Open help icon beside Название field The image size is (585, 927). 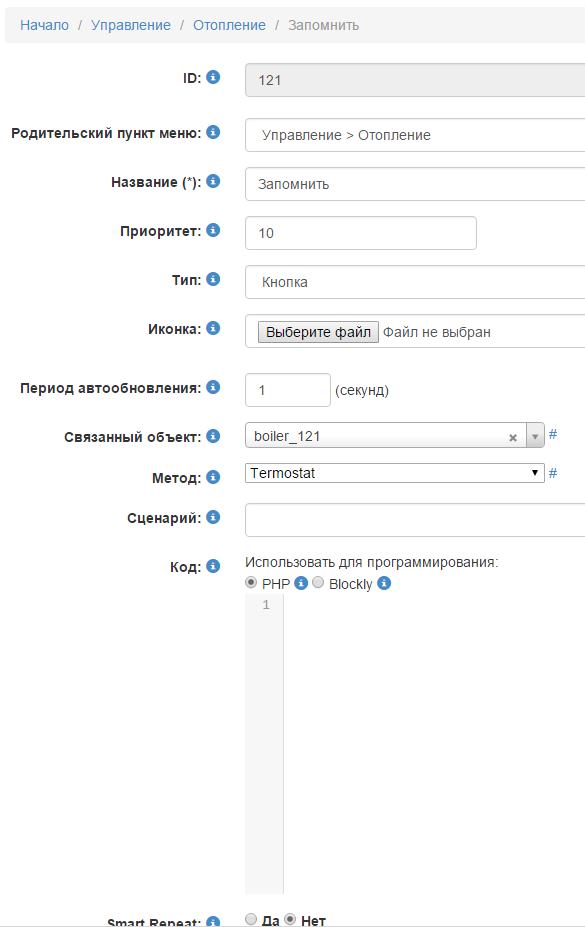tap(212, 181)
